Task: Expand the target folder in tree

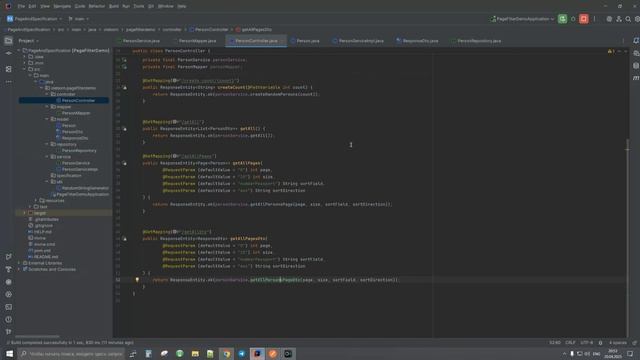Action: click(24, 213)
